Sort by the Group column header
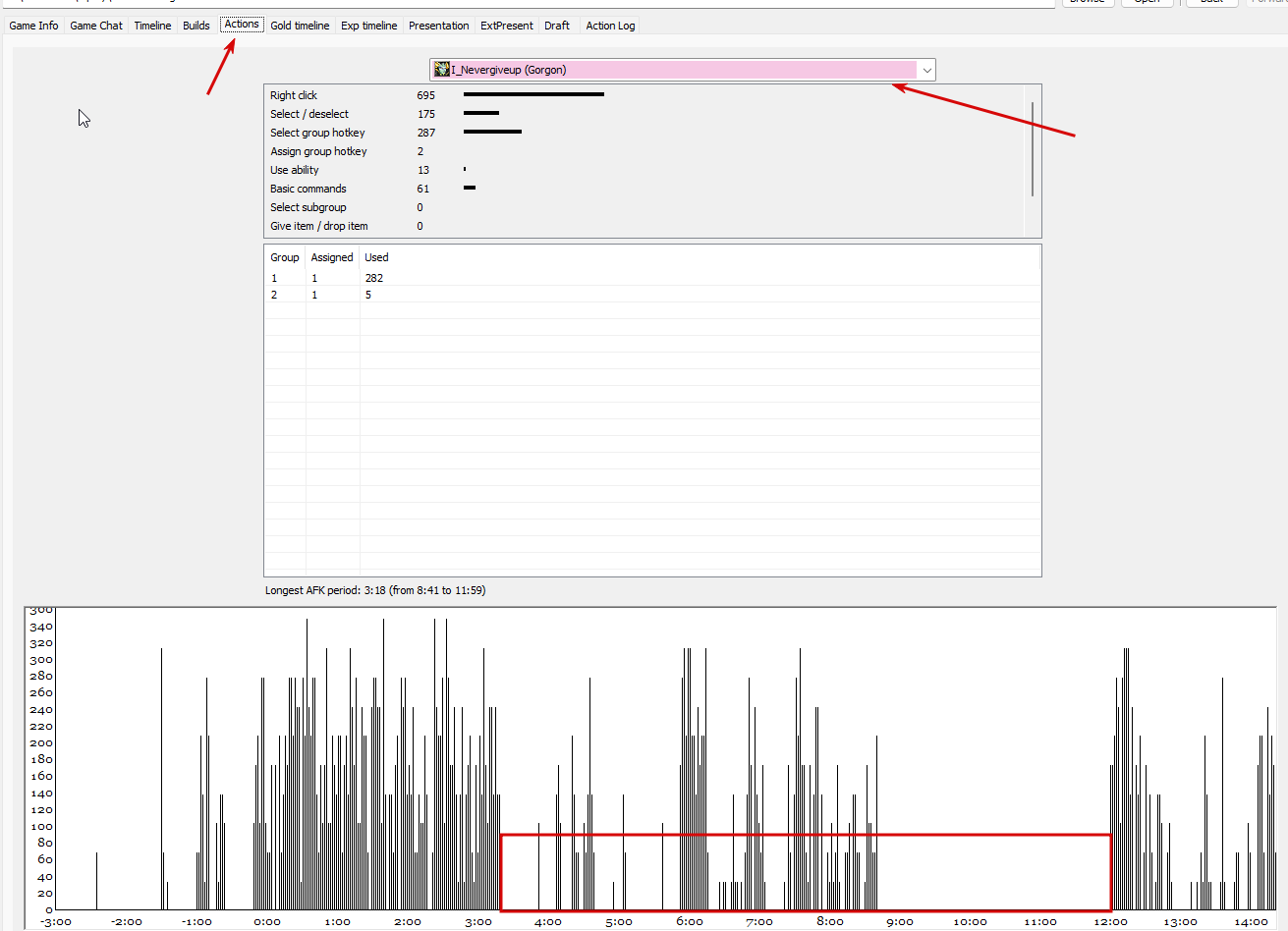The image size is (1288, 931). click(285, 257)
